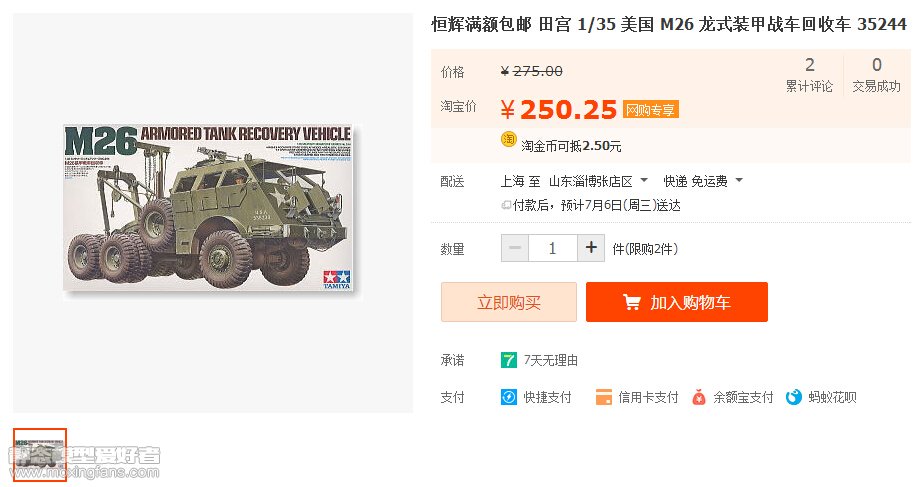Click the 立即购买 buy now button
Screen dimensions: 916x487
pyautogui.click(x=509, y=302)
